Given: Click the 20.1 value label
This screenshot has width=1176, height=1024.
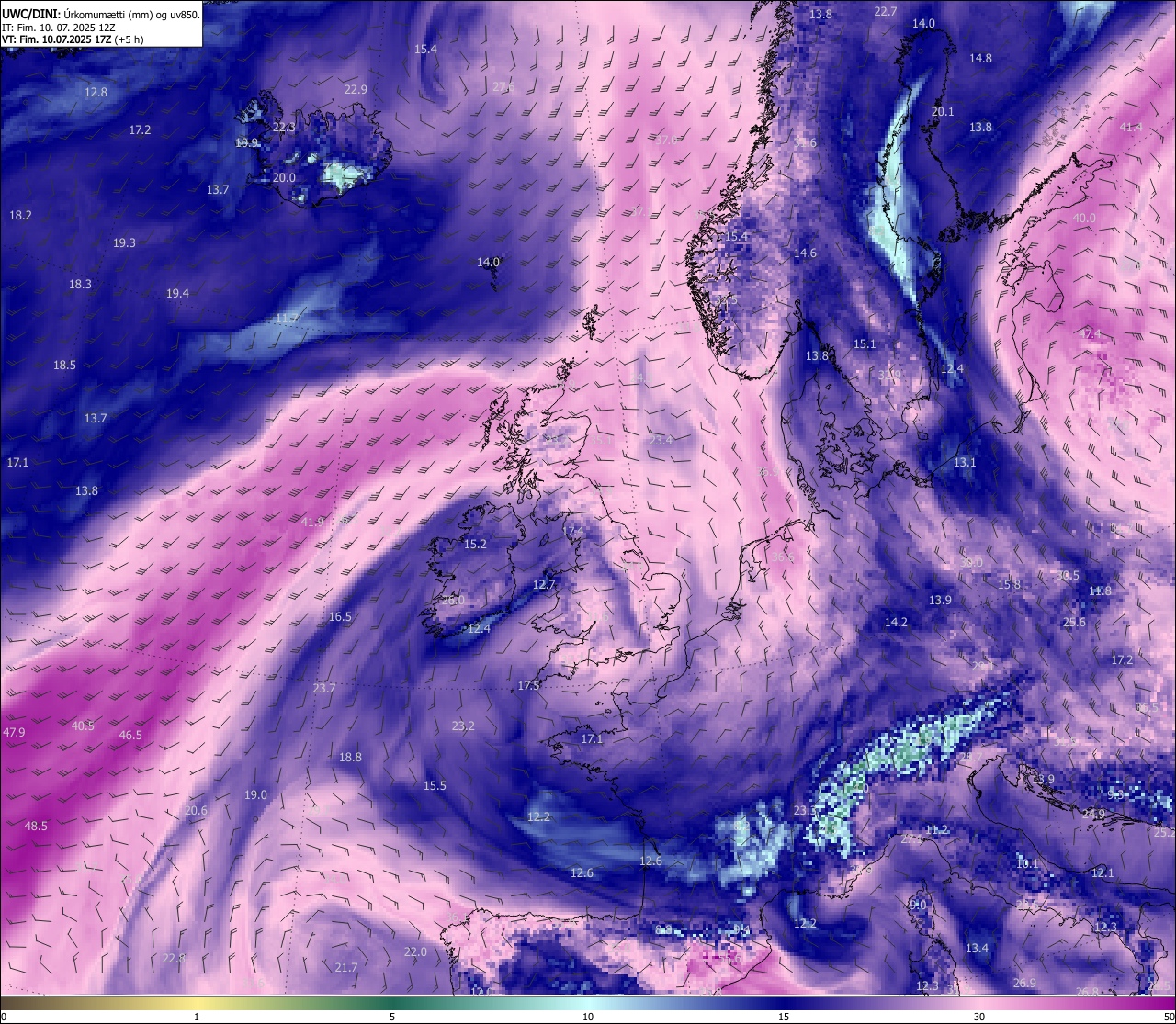Looking at the screenshot, I should 943,112.
